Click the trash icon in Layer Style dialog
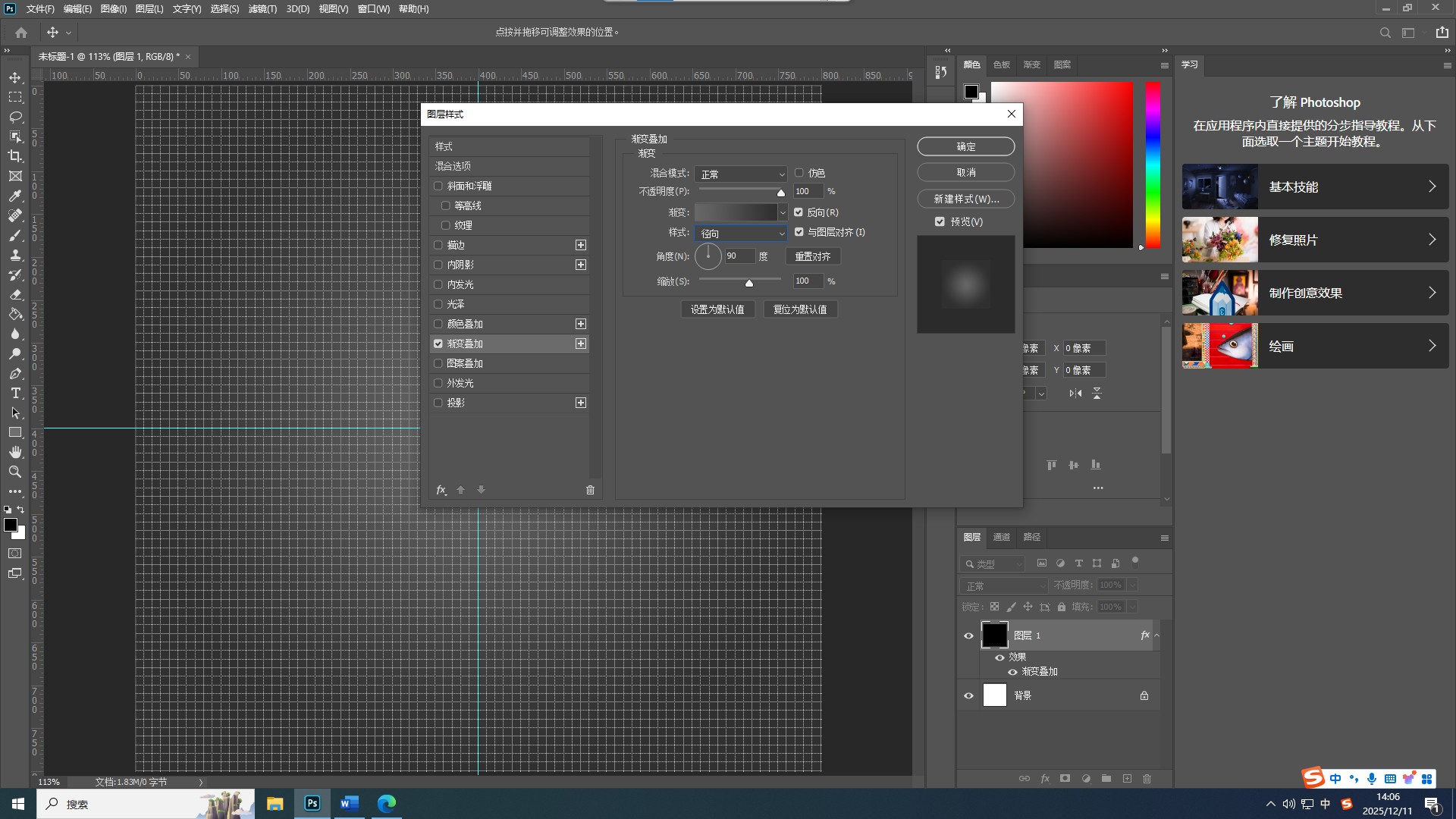 [590, 490]
